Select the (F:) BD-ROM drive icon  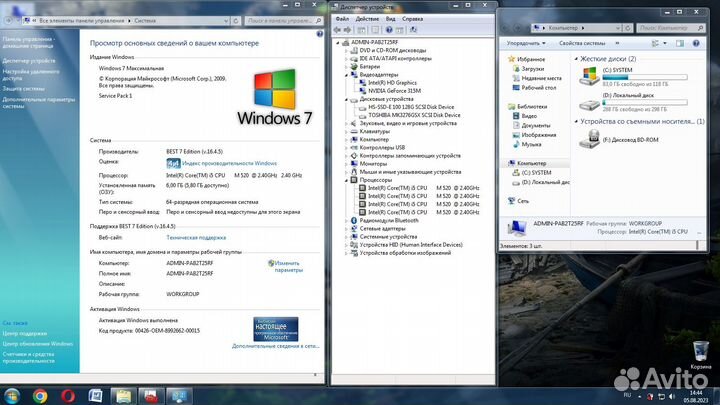[590, 140]
